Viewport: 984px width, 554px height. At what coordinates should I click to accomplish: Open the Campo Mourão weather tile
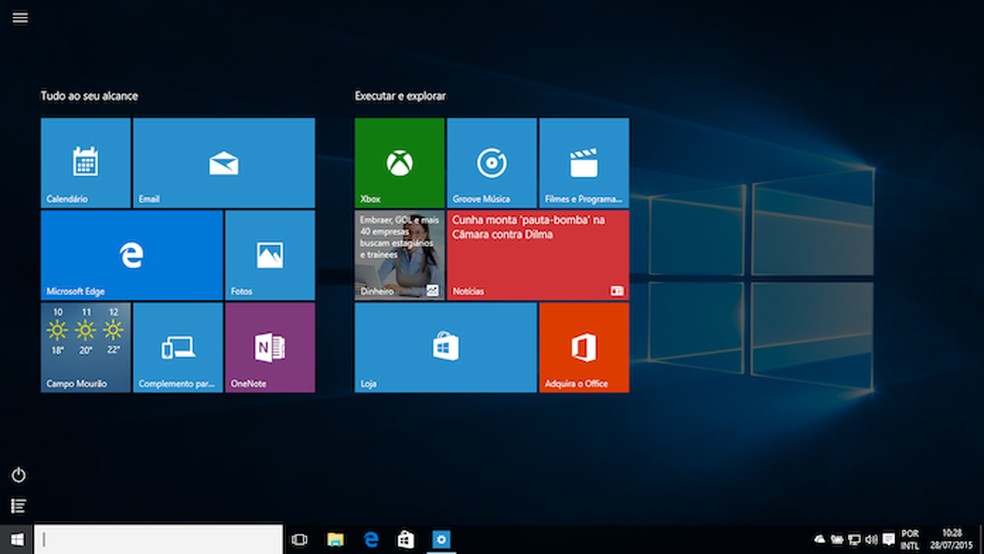pyautogui.click(x=85, y=347)
